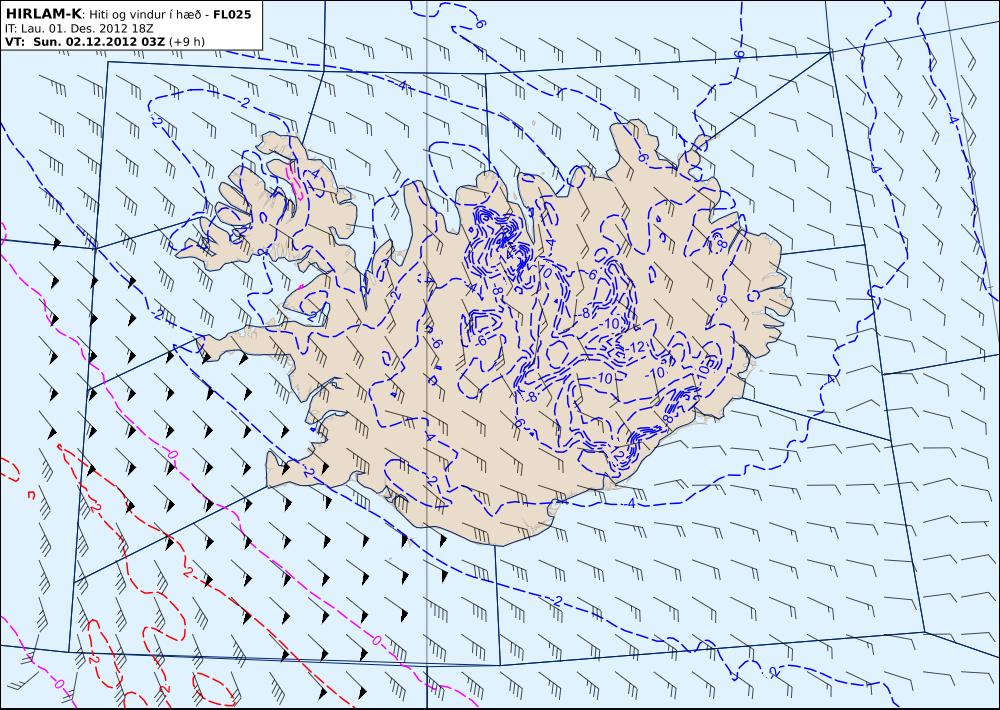Click the "FL025" flight level label
Image resolution: width=1000 pixels, height=710 pixels.
coord(232,14)
